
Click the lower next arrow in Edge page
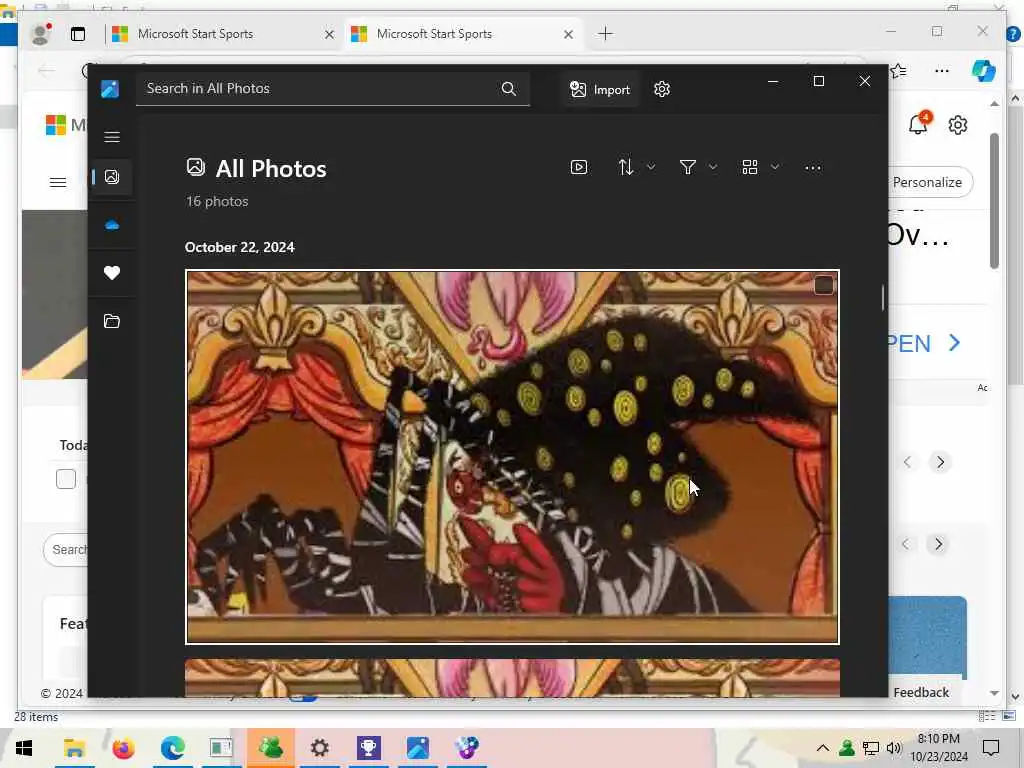point(938,544)
